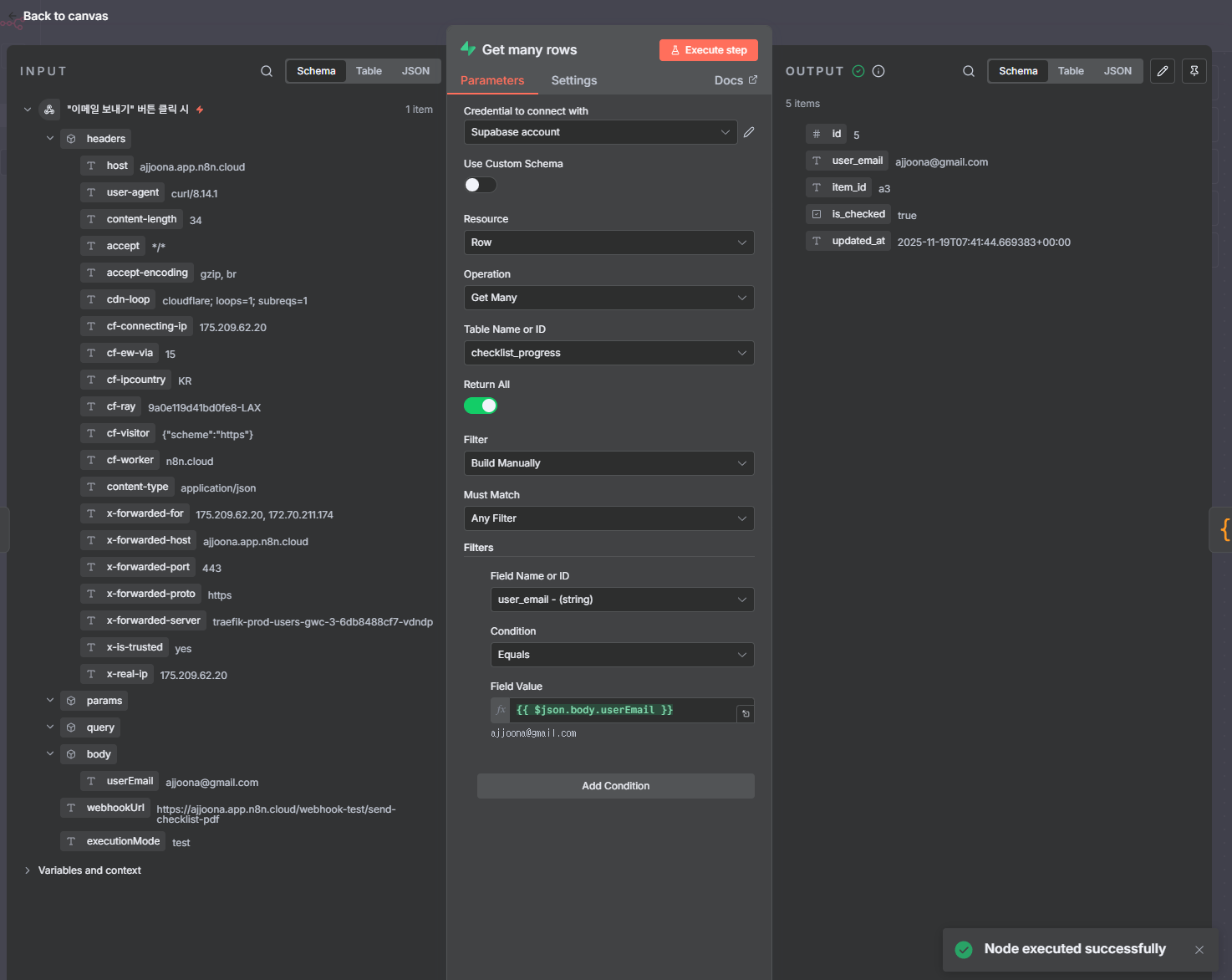This screenshot has height=980, width=1232.
Task: Click the input panel search icon
Action: 267,71
